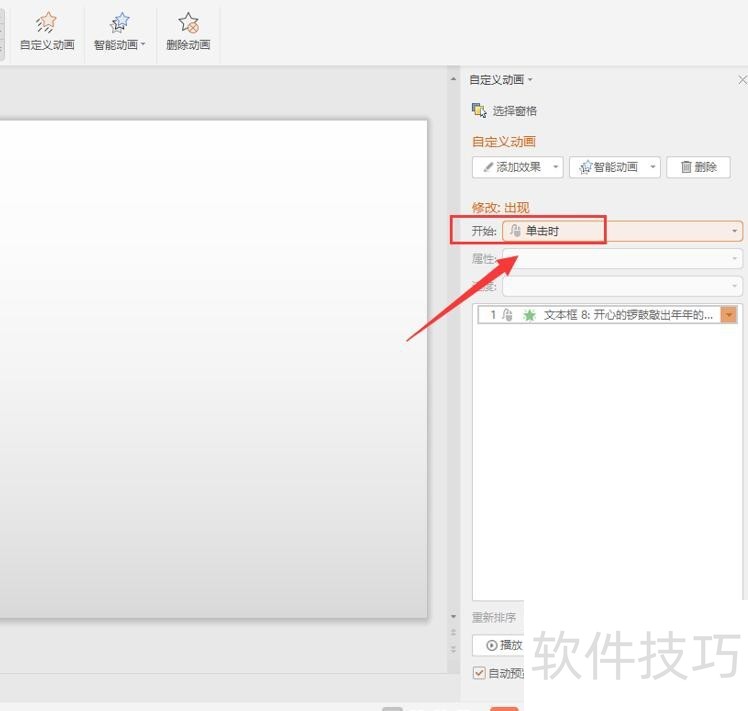Viewport: 748px width, 711px height.
Task: Click the slide canvas area
Action: click(x=213, y=369)
